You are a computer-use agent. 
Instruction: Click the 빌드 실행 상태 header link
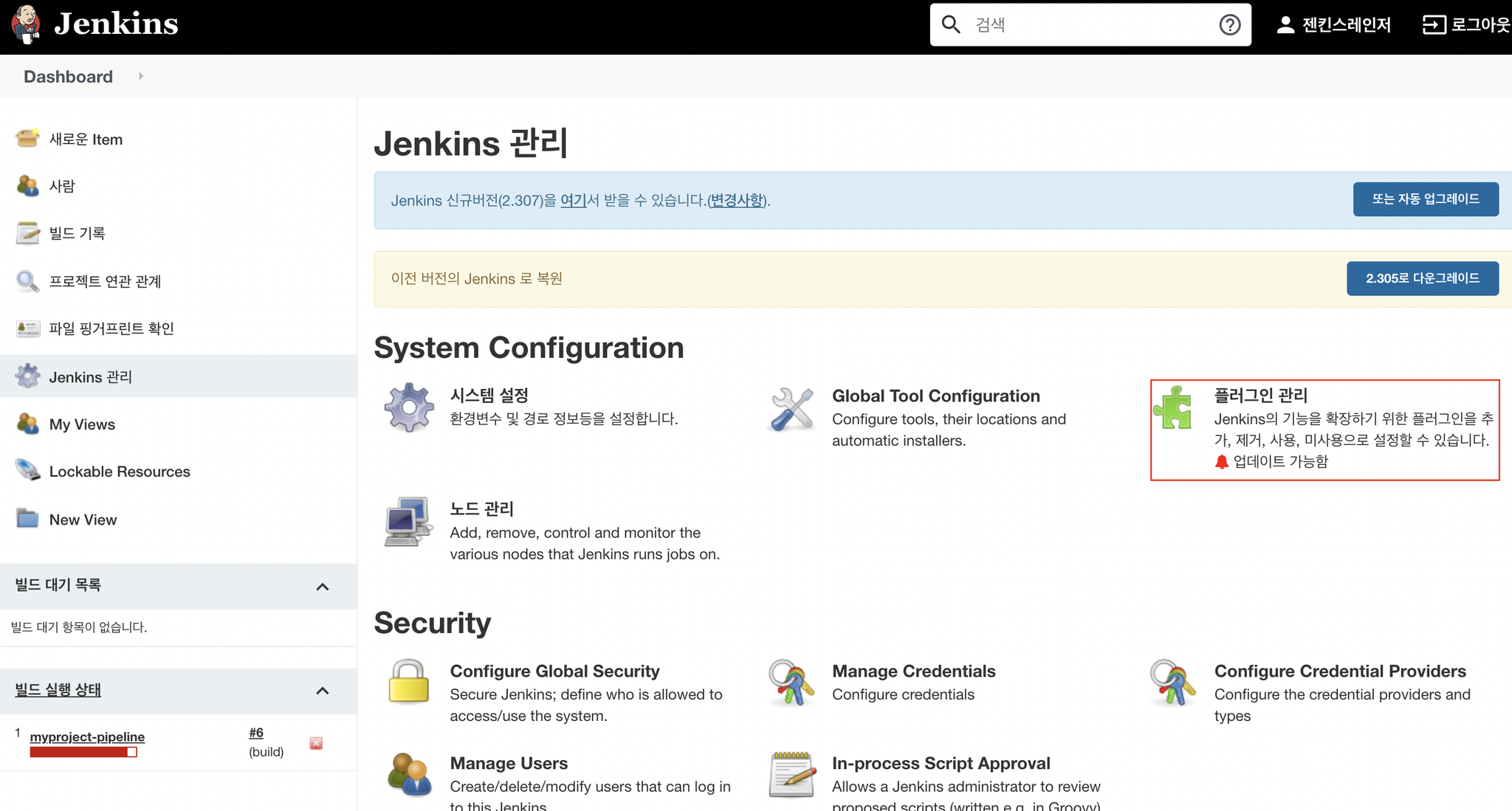click(x=58, y=690)
